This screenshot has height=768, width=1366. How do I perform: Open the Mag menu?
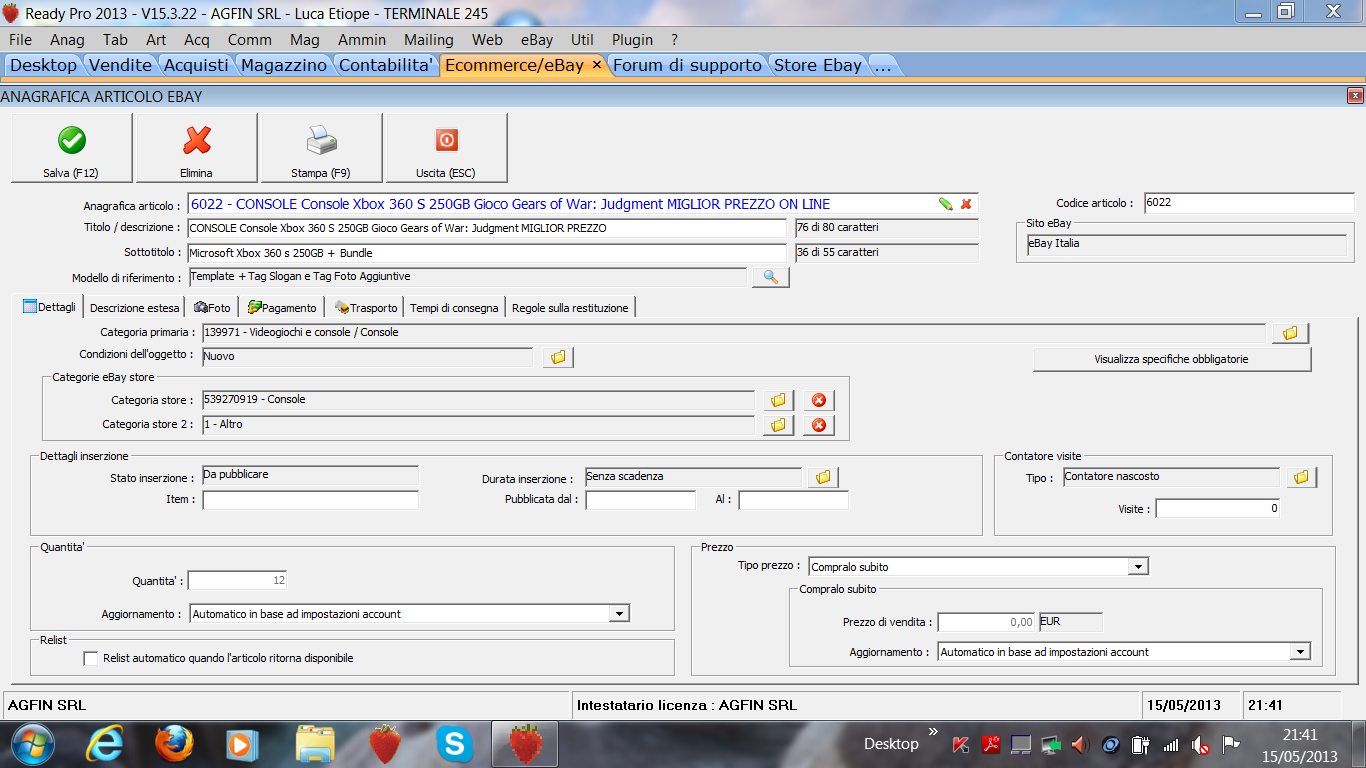point(305,40)
